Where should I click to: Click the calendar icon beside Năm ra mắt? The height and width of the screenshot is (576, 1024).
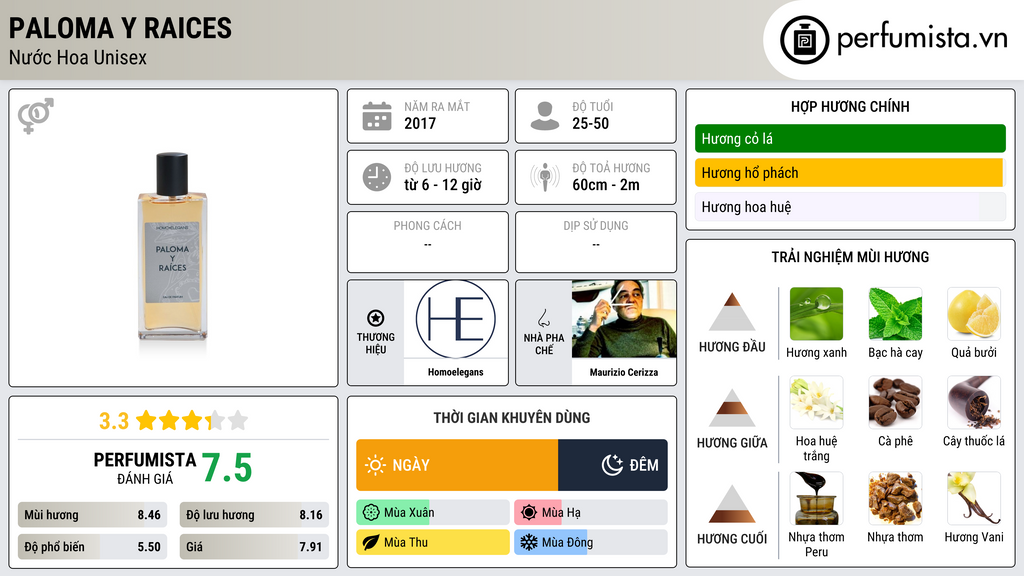pyautogui.click(x=377, y=116)
